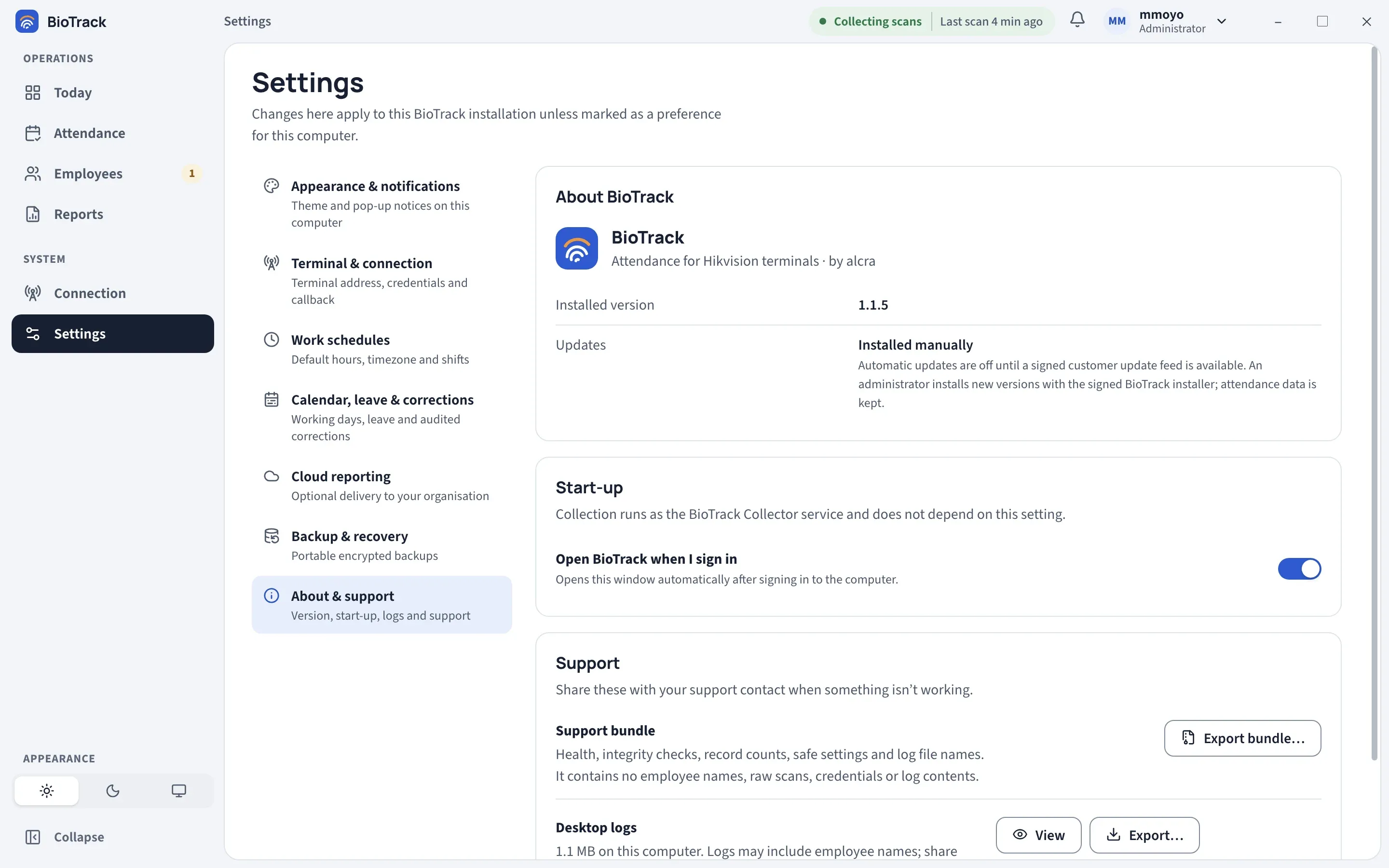Image resolution: width=1389 pixels, height=868 pixels.
Task: Collapse the sidebar
Action: (112, 837)
